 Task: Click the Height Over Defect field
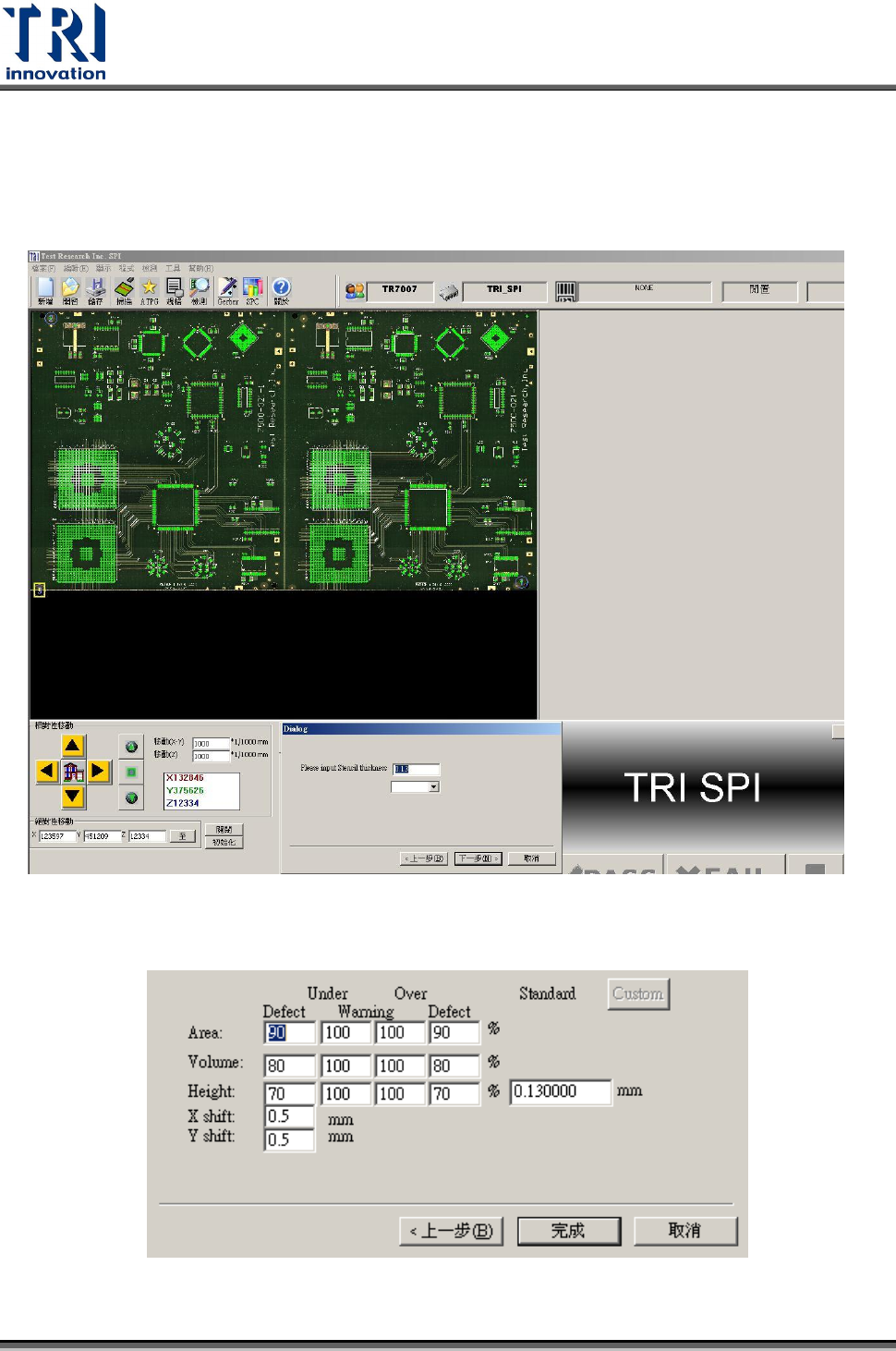point(454,1094)
